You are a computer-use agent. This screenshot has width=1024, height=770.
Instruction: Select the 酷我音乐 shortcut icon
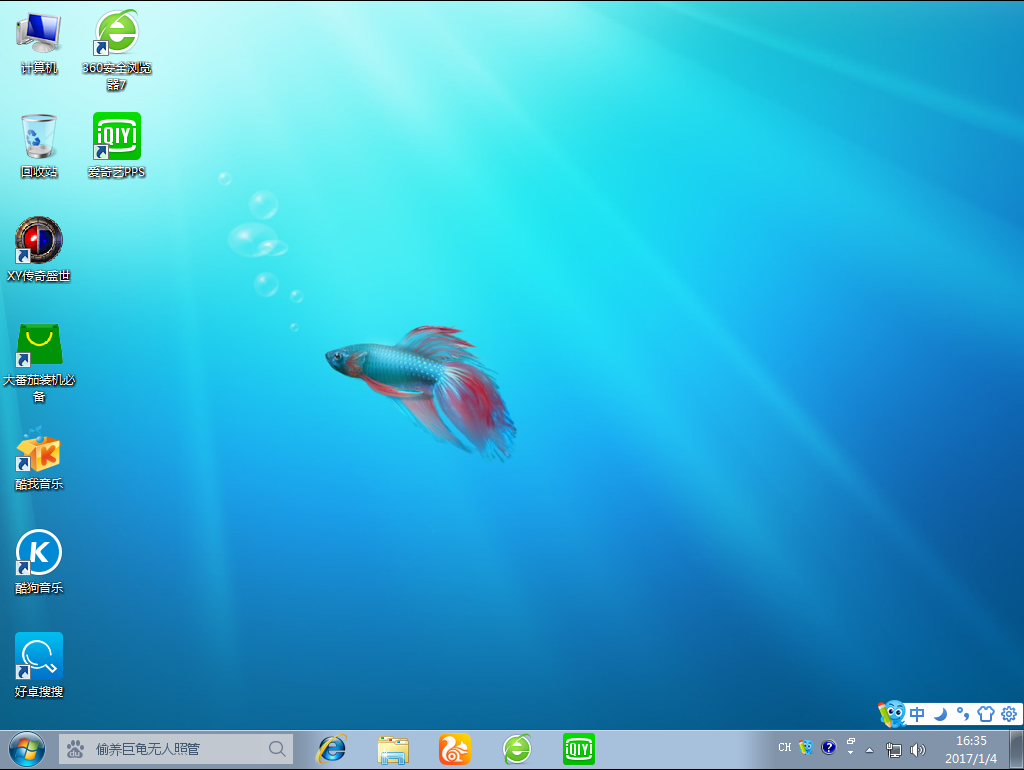(x=39, y=458)
